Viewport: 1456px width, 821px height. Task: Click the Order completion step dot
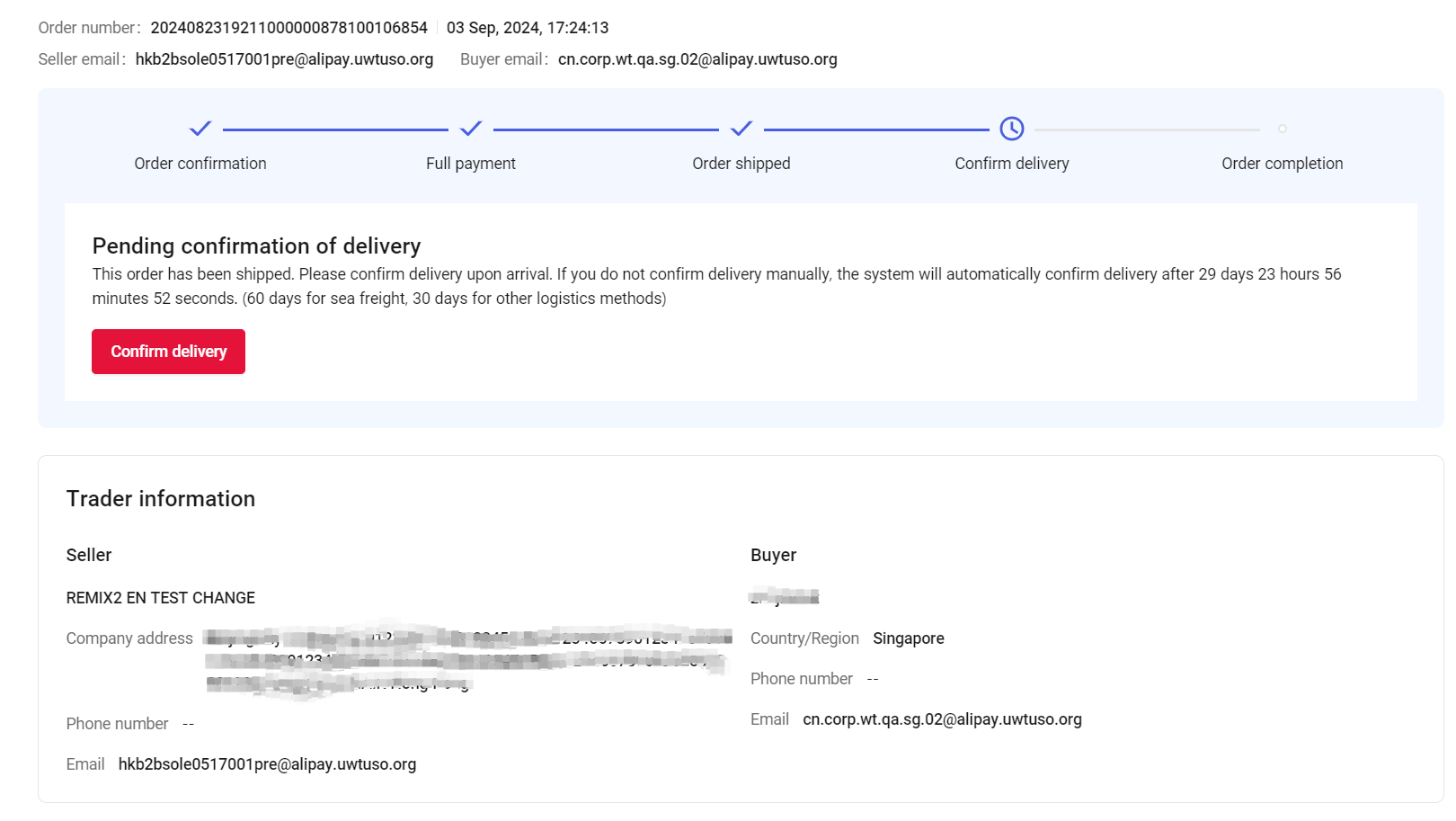click(x=1283, y=129)
